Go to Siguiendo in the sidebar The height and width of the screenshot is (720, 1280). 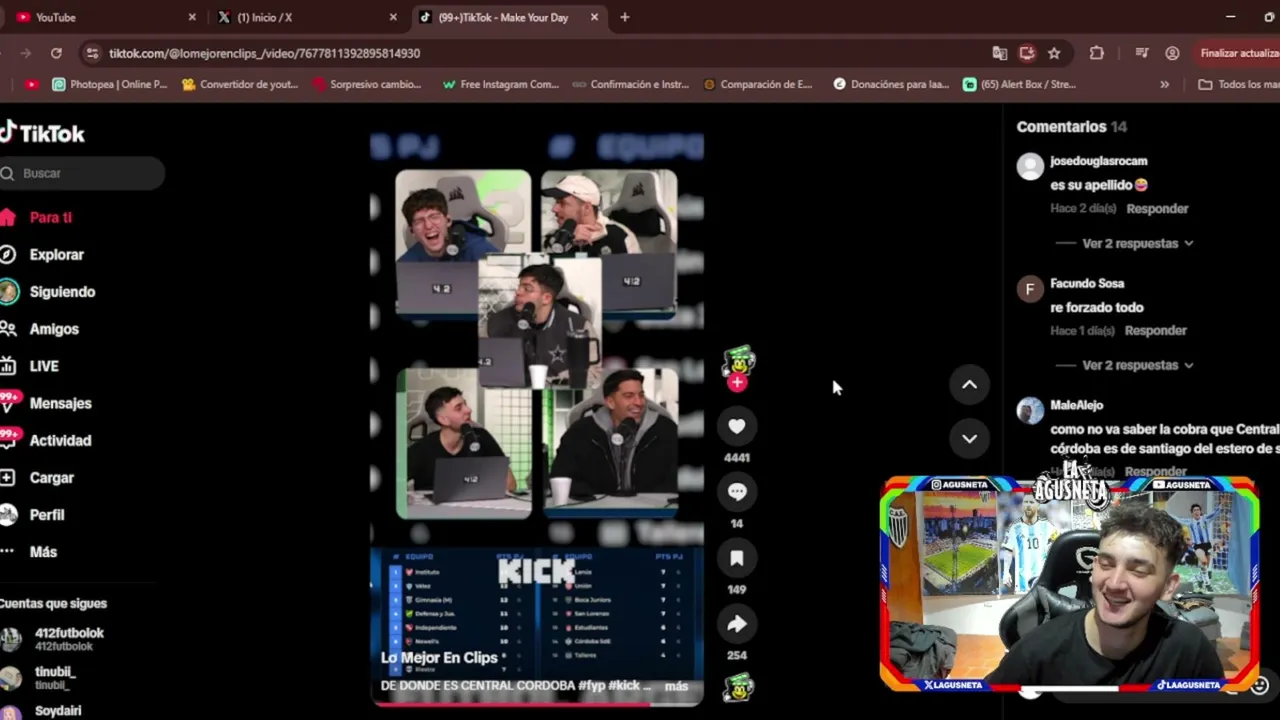(62, 292)
